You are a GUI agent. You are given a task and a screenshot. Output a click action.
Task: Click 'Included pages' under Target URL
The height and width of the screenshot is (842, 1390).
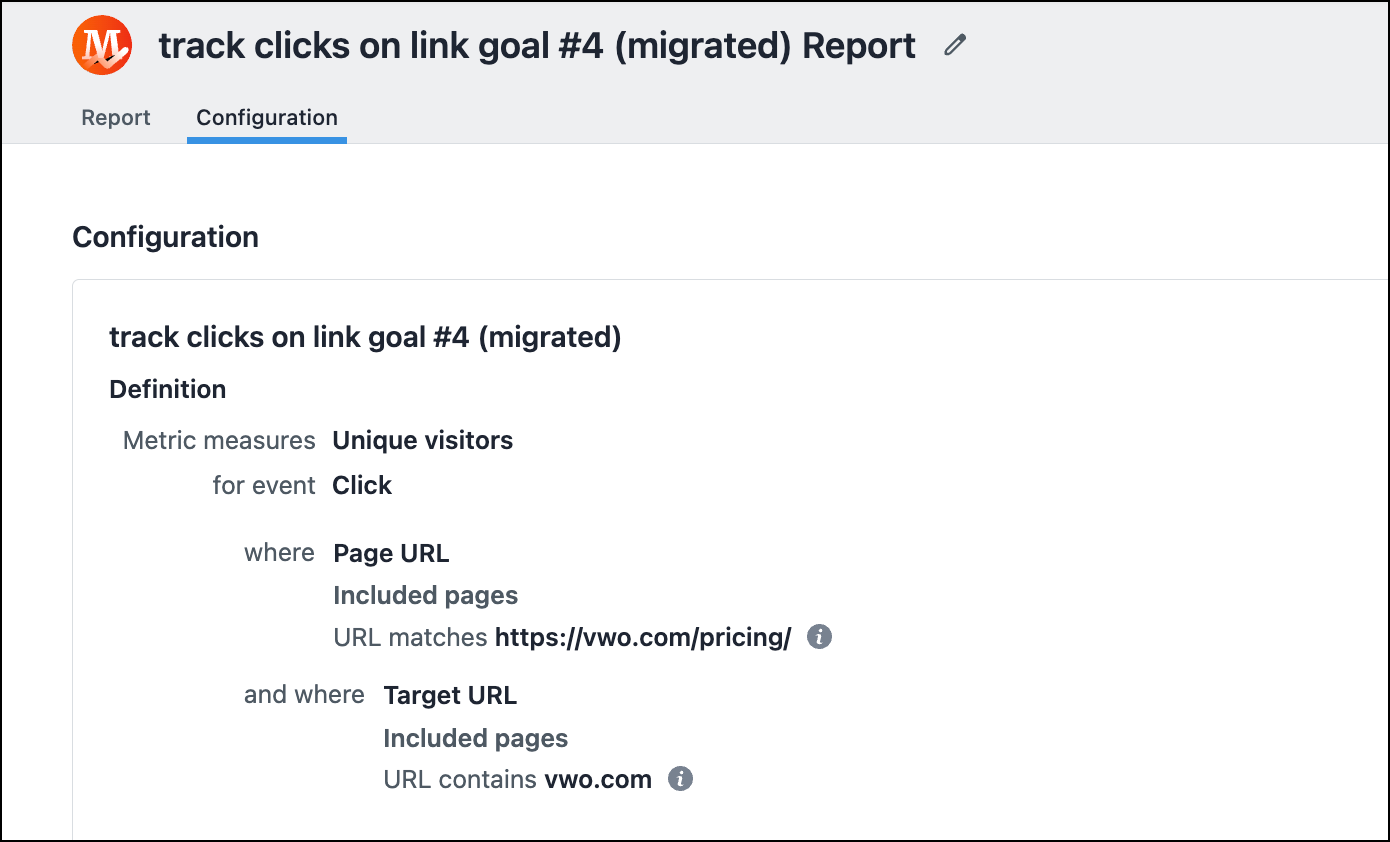[476, 739]
